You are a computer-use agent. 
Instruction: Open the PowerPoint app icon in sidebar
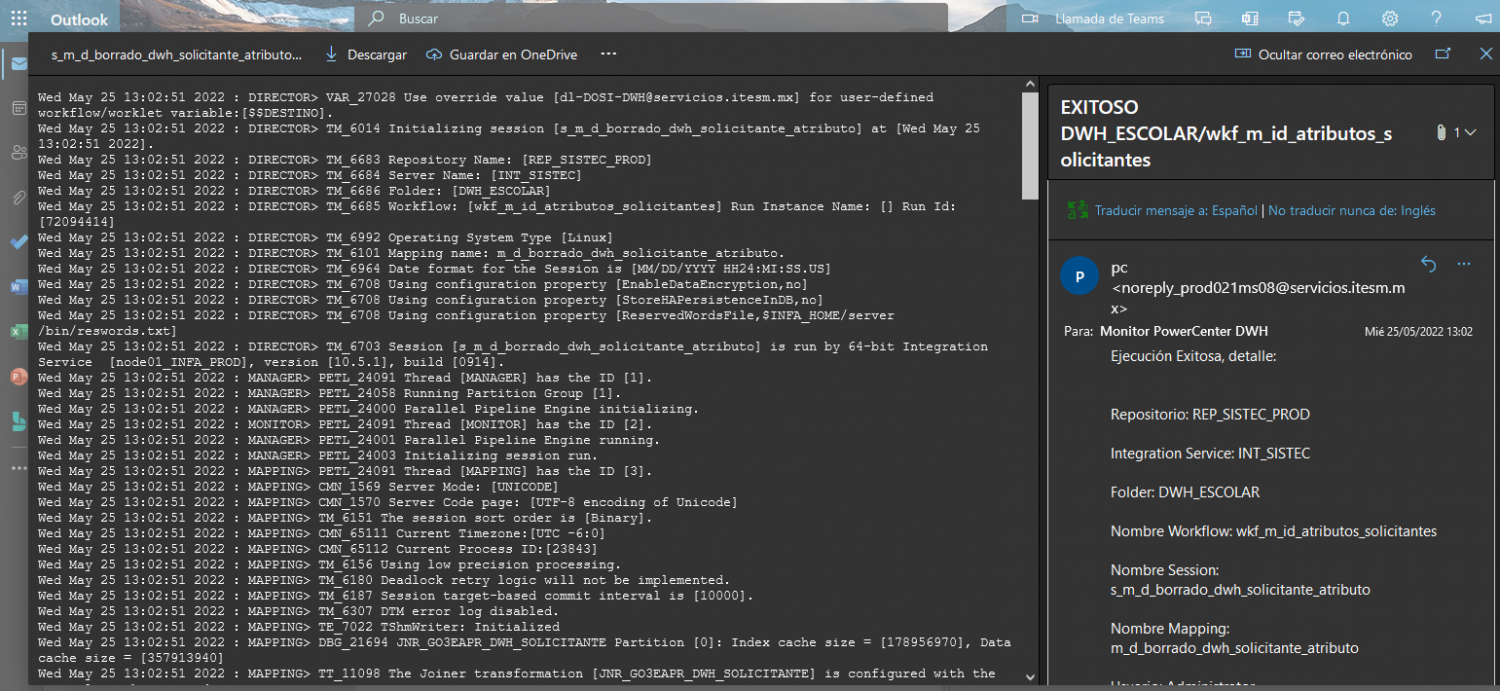click(x=19, y=377)
